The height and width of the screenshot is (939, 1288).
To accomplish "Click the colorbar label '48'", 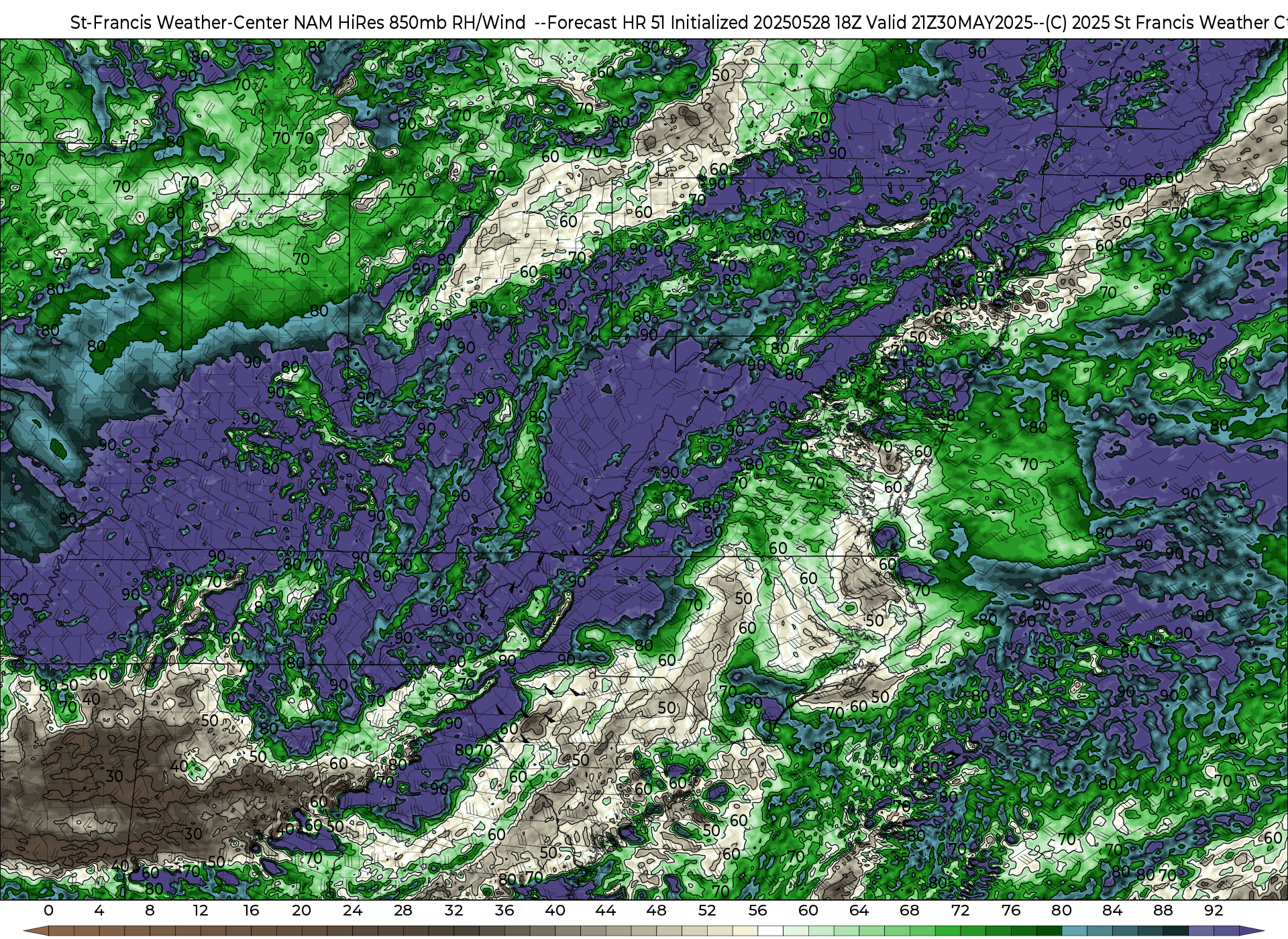I will click(656, 910).
